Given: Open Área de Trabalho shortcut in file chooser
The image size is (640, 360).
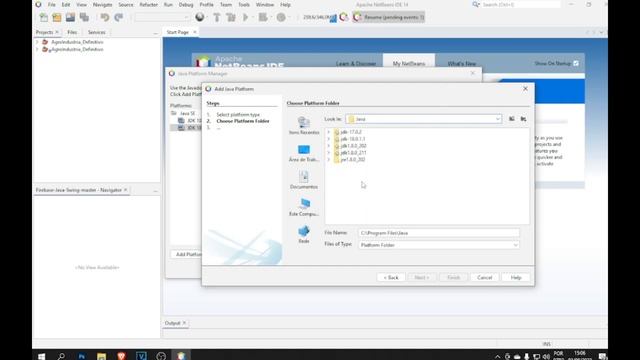Looking at the screenshot, I should tap(304, 153).
